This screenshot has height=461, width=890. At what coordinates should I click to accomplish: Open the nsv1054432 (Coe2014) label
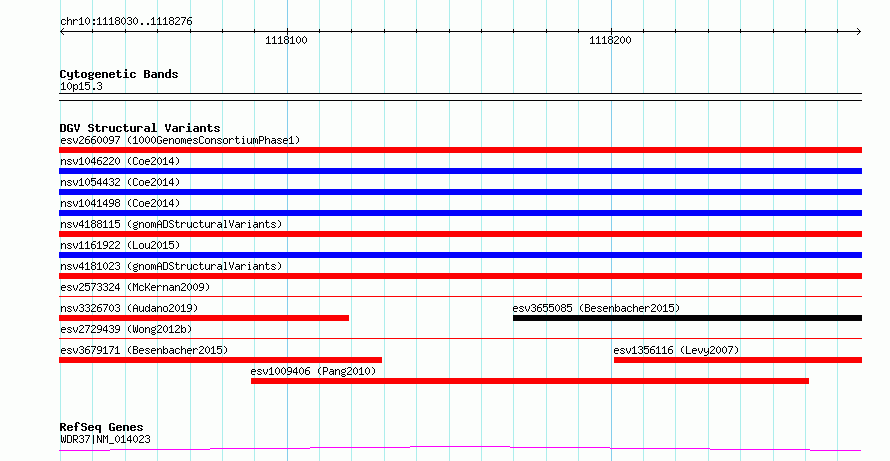(x=120, y=182)
